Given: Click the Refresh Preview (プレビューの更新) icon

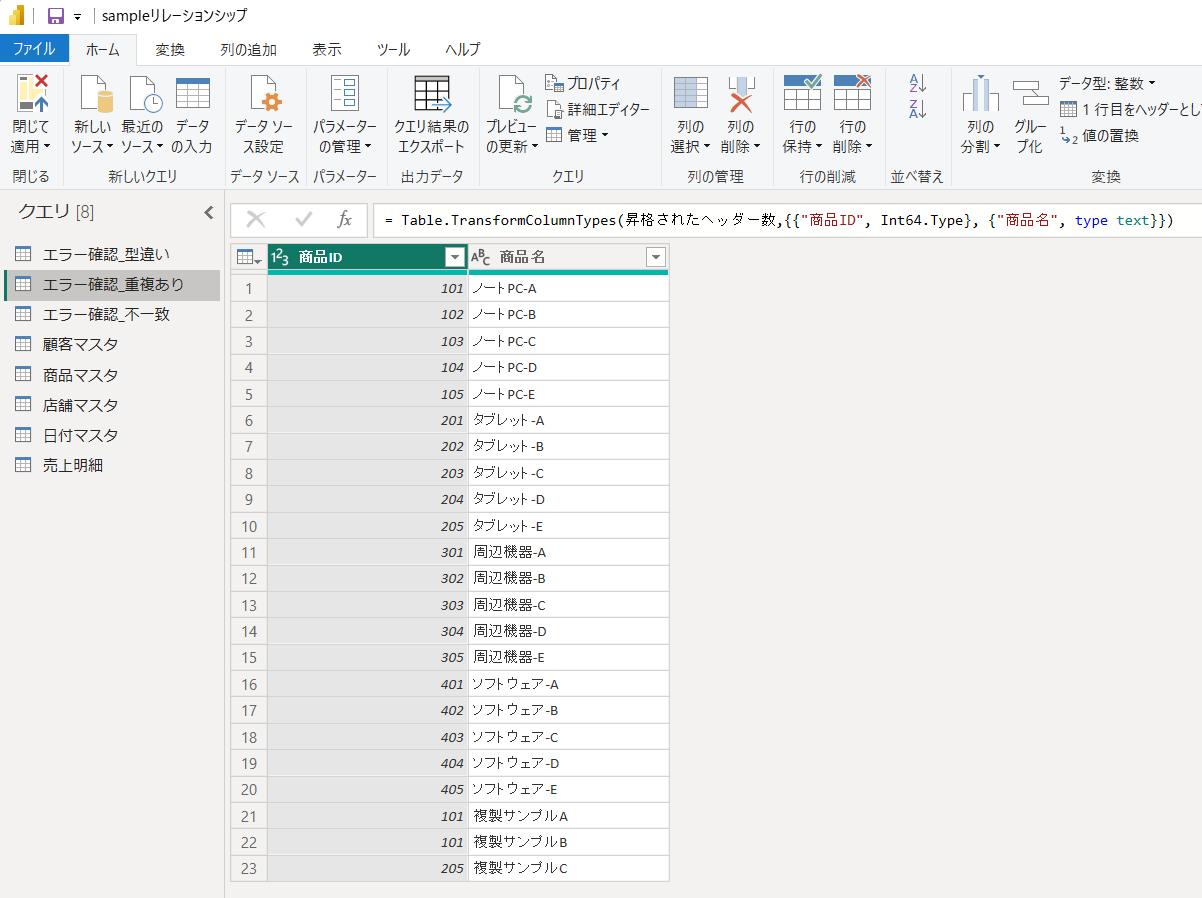Looking at the screenshot, I should click(x=513, y=93).
